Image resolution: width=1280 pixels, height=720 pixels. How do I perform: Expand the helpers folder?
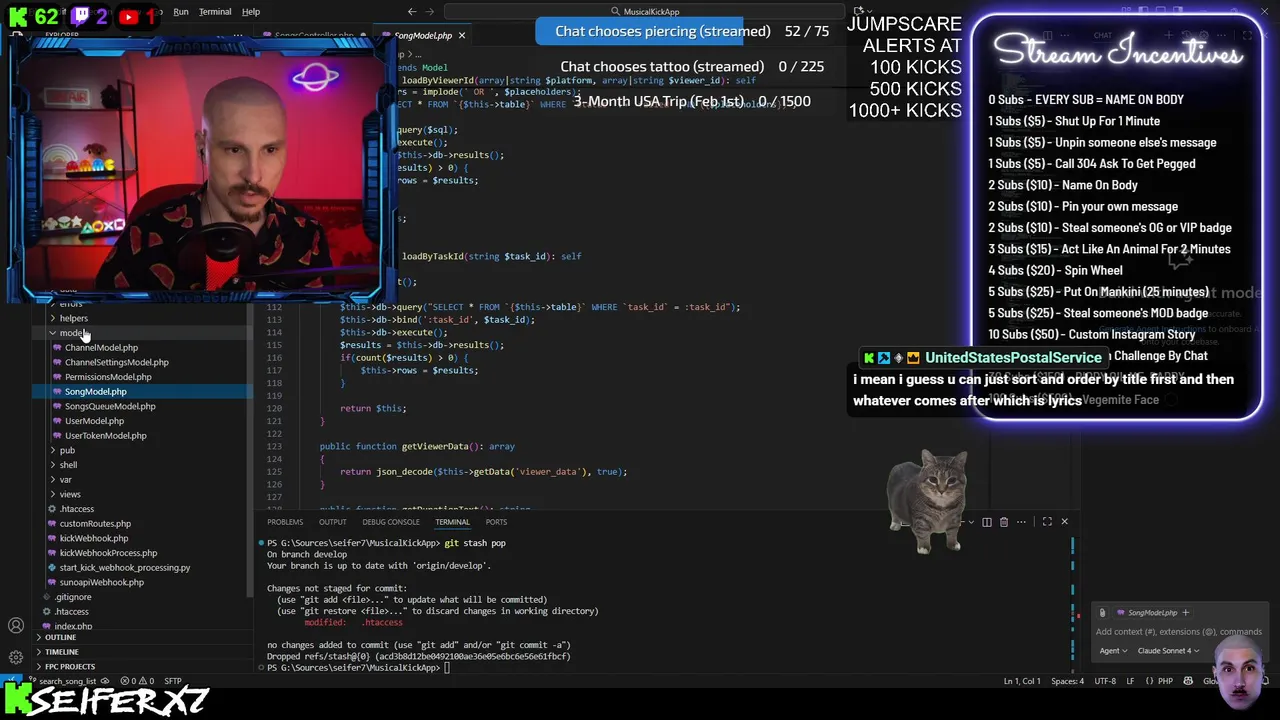pos(73,318)
